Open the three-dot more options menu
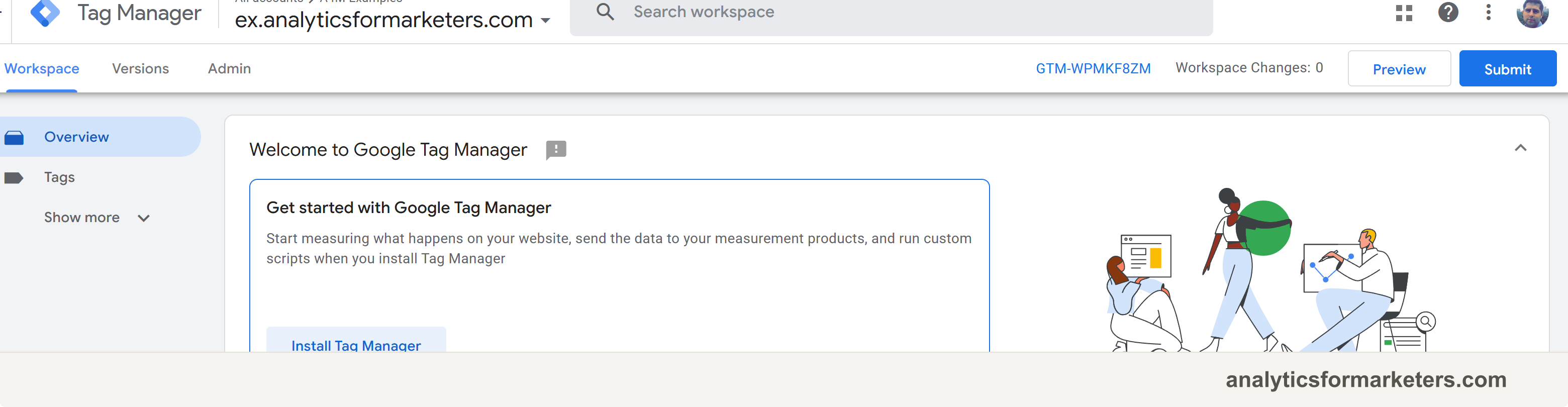This screenshot has height=407, width=1568. pyautogui.click(x=1488, y=12)
